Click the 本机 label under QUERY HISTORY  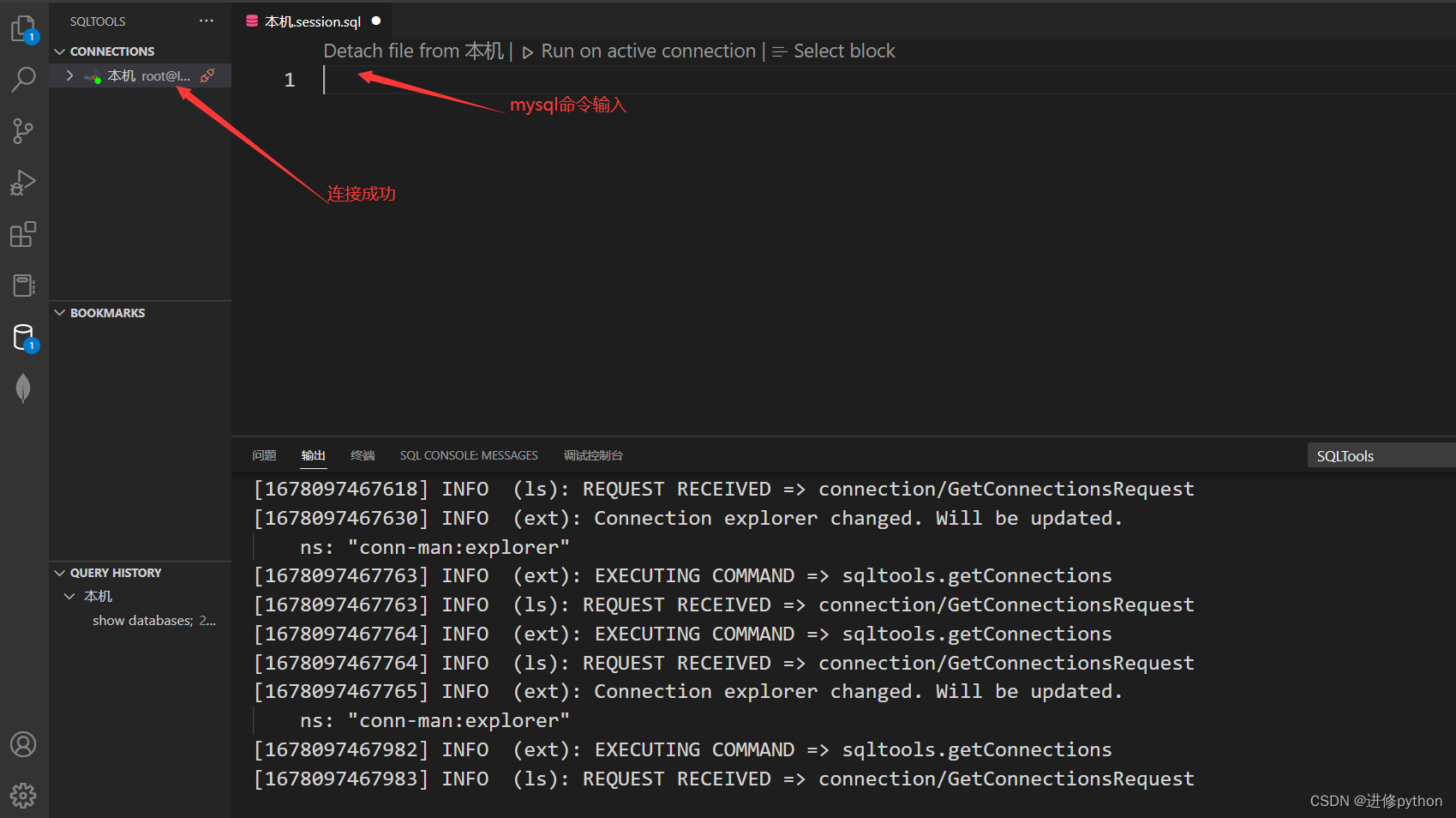tap(98, 596)
